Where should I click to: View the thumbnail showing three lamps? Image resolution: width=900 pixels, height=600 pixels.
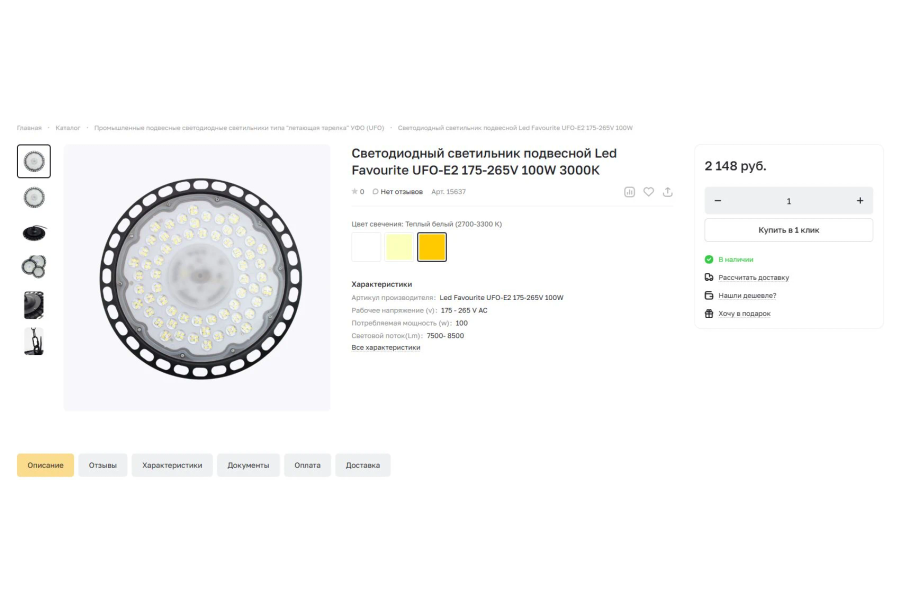[34, 267]
